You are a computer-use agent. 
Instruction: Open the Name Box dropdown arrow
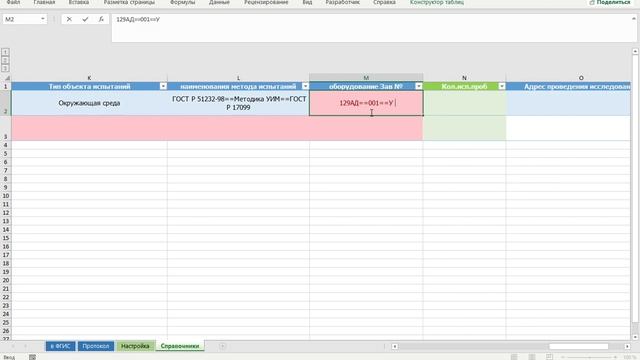coord(42,19)
